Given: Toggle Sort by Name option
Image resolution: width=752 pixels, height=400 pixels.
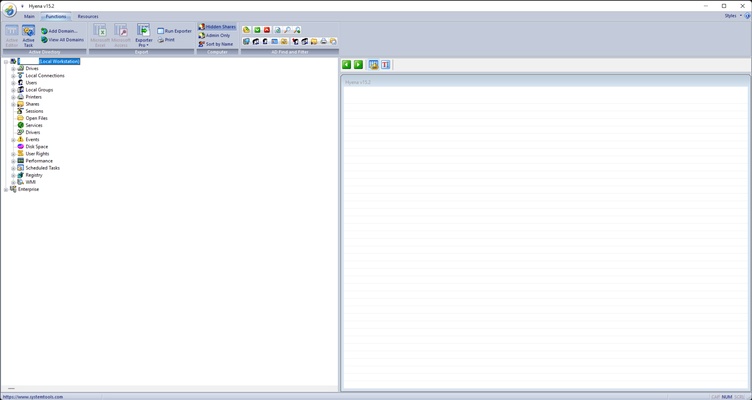Looking at the screenshot, I should click(216, 44).
